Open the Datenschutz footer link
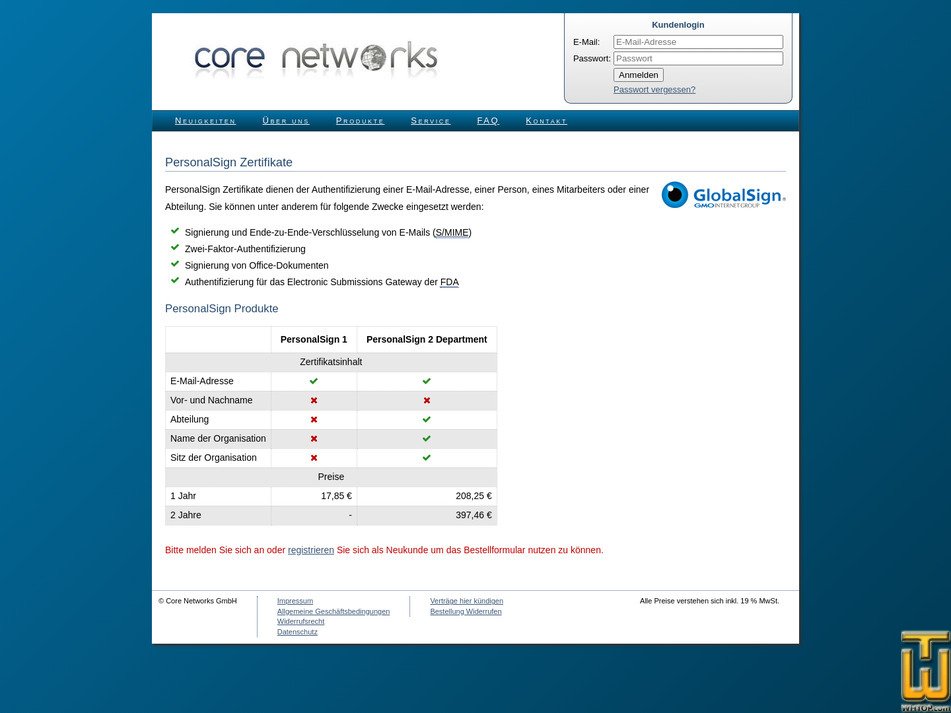This screenshot has height=713, width=951. click(297, 632)
